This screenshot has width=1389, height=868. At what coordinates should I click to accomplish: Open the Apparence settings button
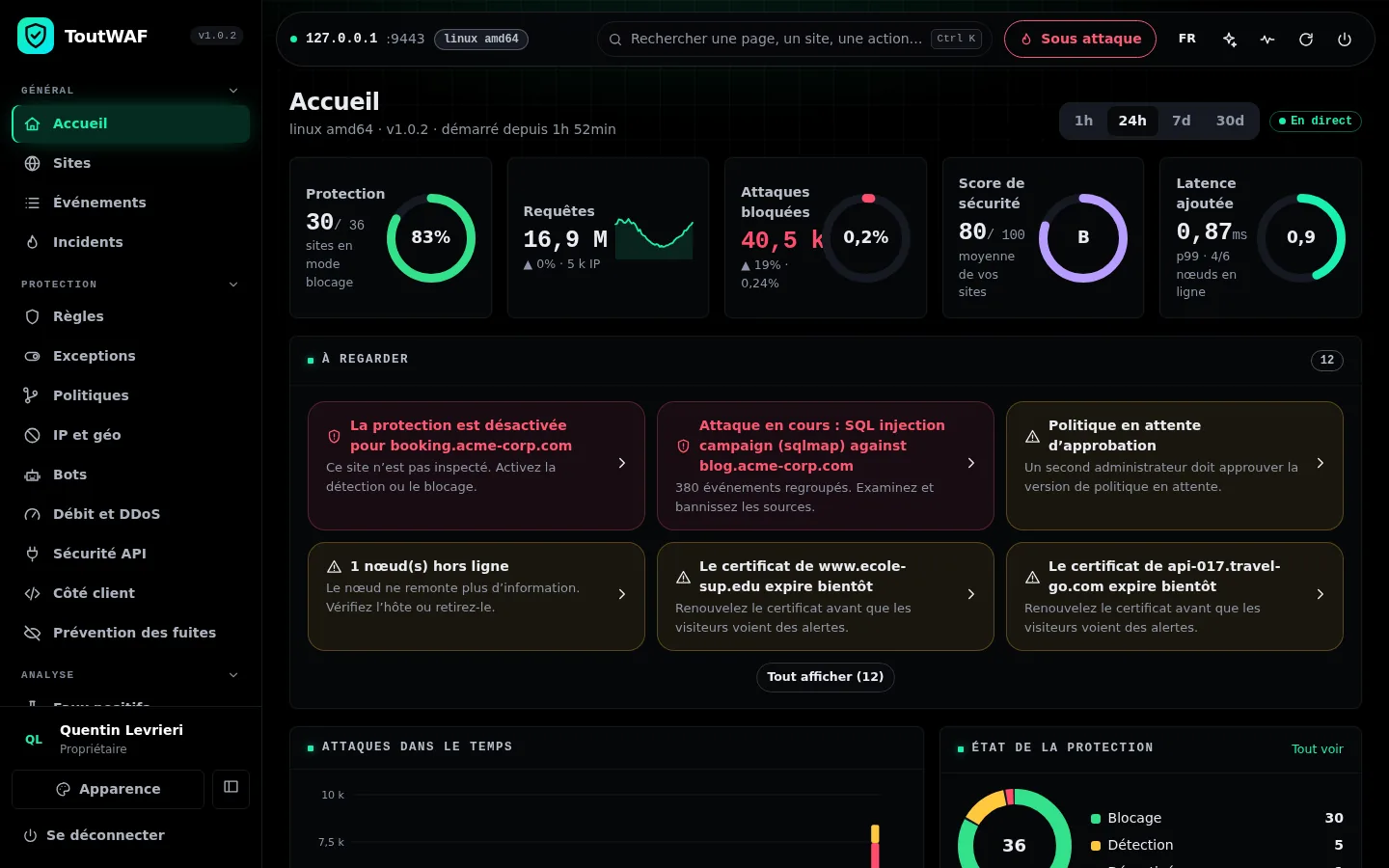[x=108, y=789]
